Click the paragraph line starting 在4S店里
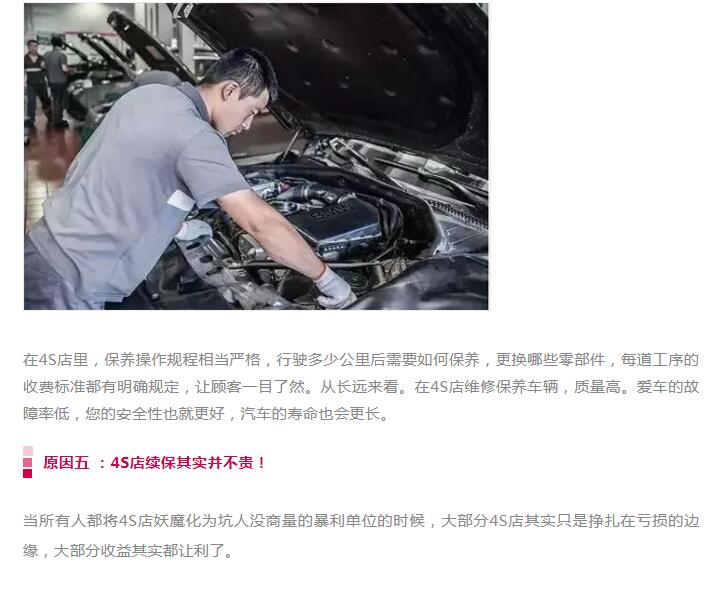This screenshot has height=591, width=725. pos(361,360)
